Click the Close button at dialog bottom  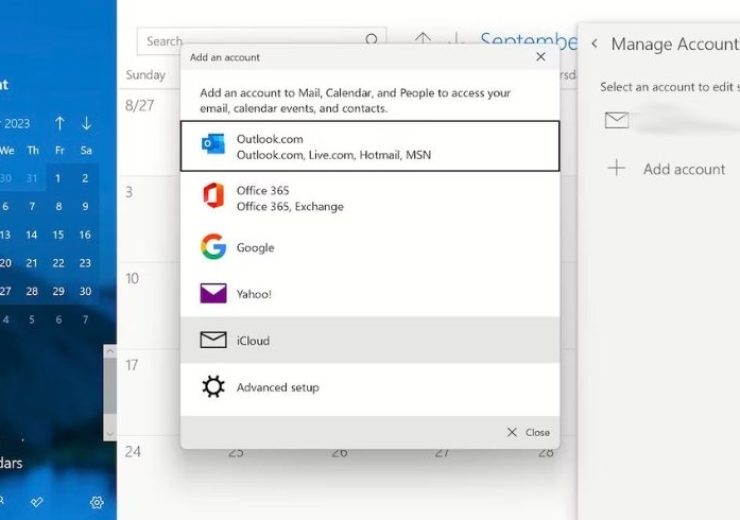(x=529, y=432)
